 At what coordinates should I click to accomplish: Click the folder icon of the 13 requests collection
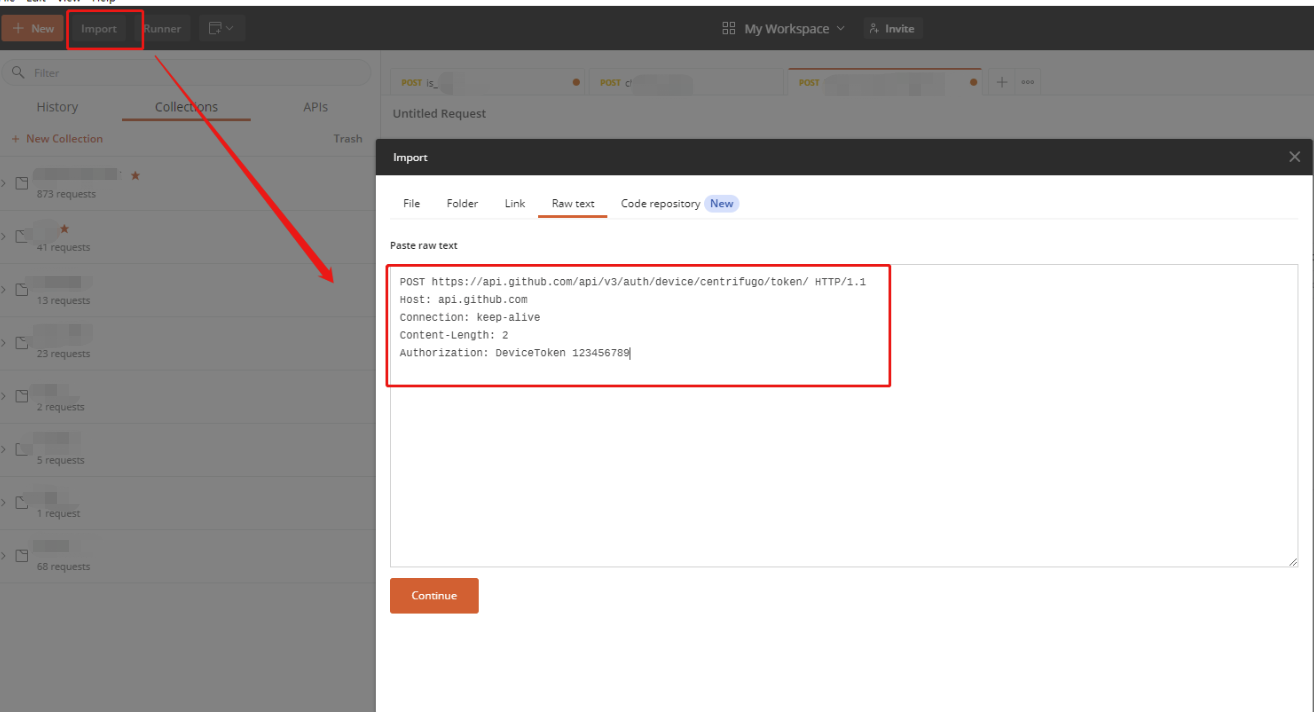point(22,289)
